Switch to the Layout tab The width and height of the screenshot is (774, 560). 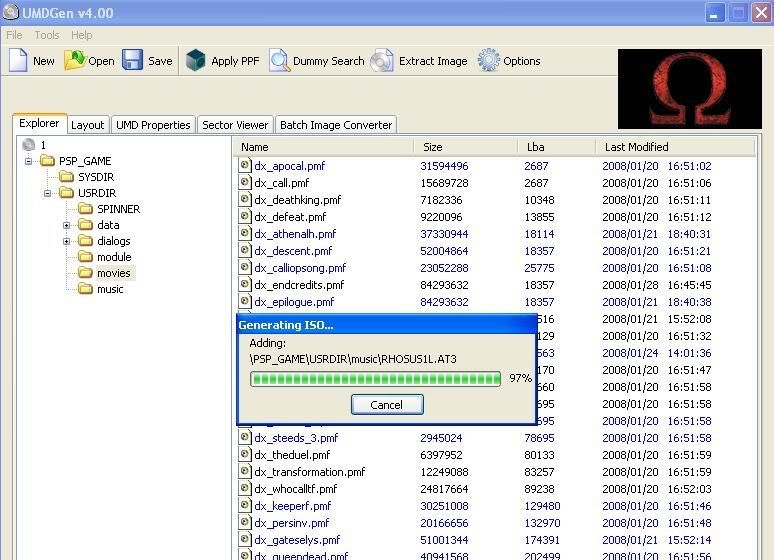pos(87,125)
